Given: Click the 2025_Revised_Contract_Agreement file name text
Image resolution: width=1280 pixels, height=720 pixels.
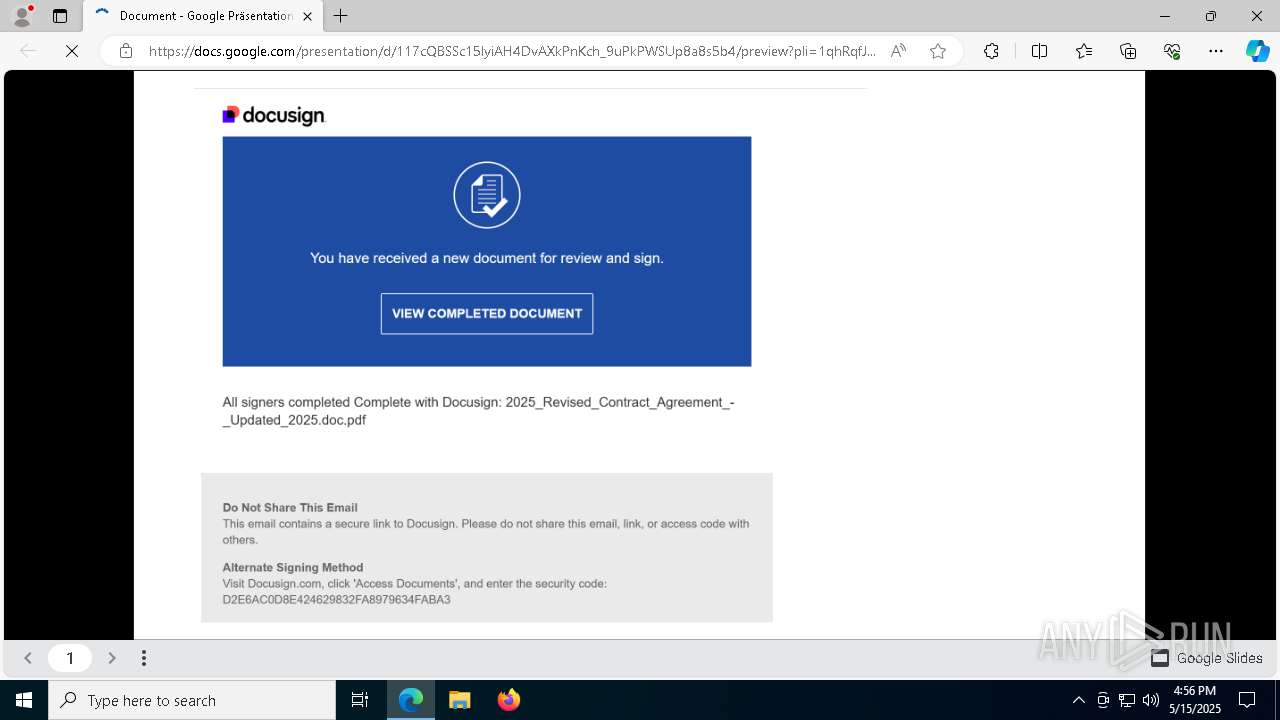Looking at the screenshot, I should (x=478, y=411).
